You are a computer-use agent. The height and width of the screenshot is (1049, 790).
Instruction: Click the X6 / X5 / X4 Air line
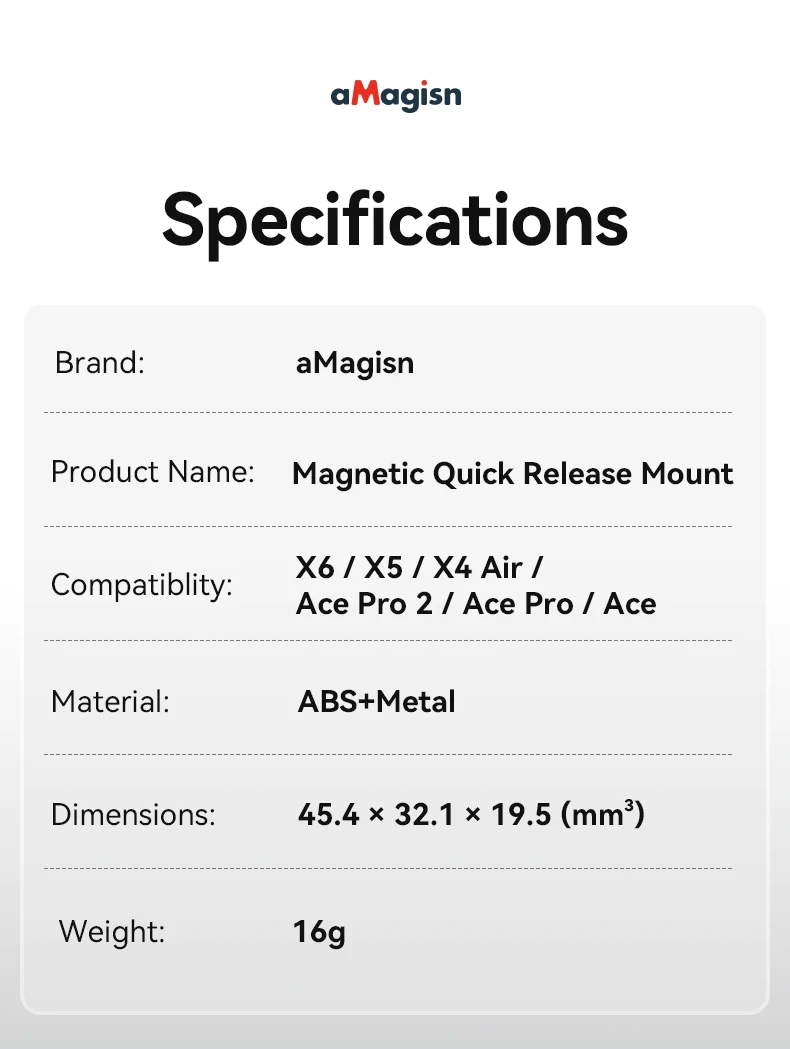tap(419, 567)
